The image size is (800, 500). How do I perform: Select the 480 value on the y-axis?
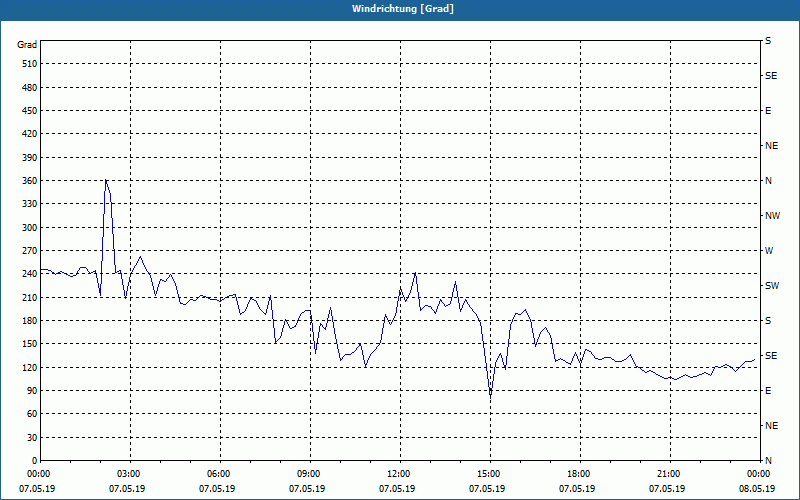[30, 88]
